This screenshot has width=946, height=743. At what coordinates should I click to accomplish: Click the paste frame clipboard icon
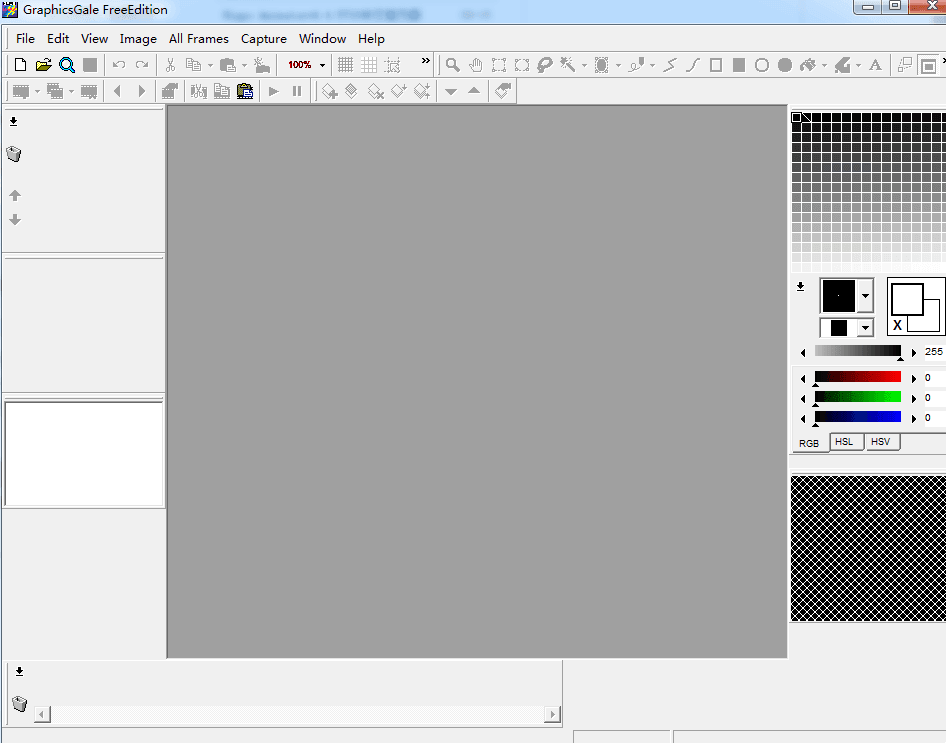245,91
